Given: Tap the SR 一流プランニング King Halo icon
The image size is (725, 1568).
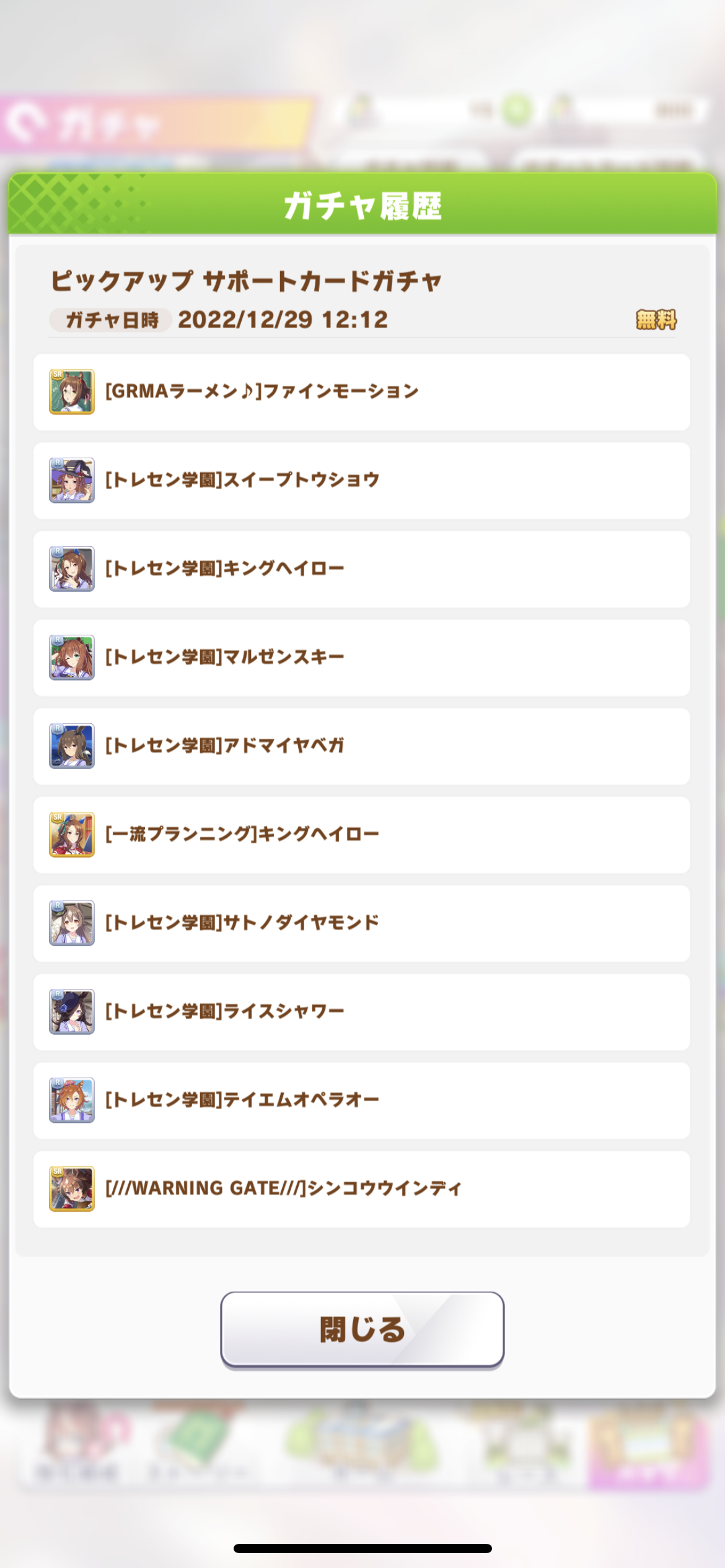Looking at the screenshot, I should point(72,835).
